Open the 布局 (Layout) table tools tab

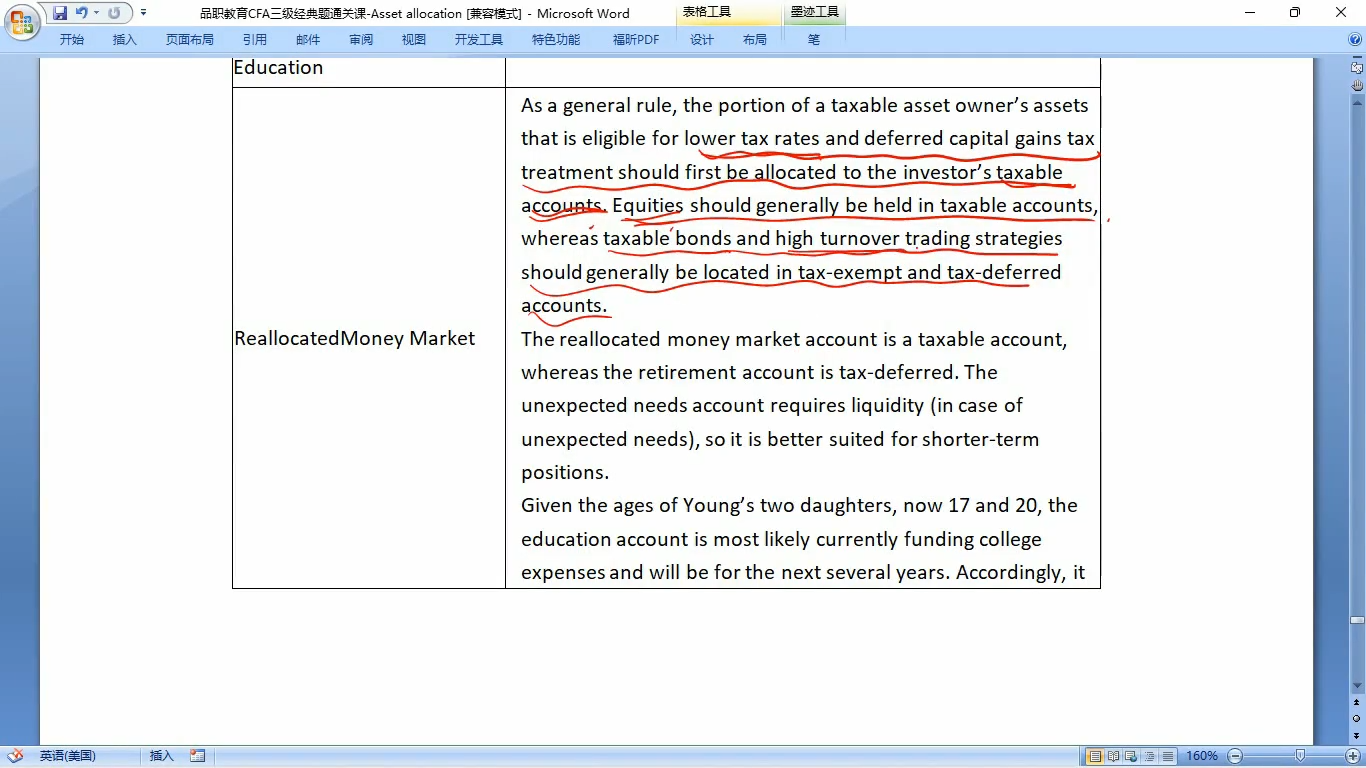point(755,40)
